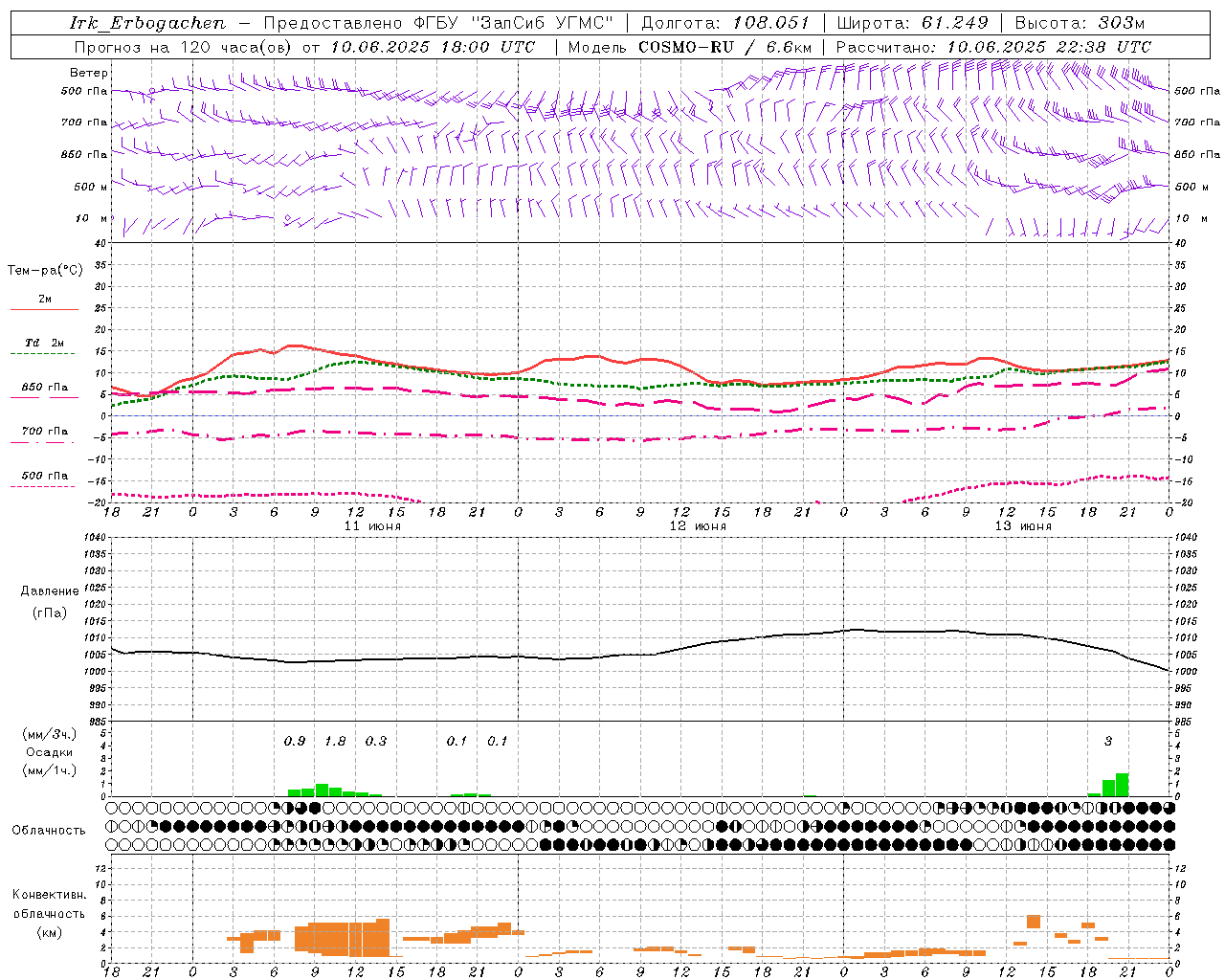Select left-side 700 гПа wind level label
This screenshot has width=1225, height=980.
(84, 122)
